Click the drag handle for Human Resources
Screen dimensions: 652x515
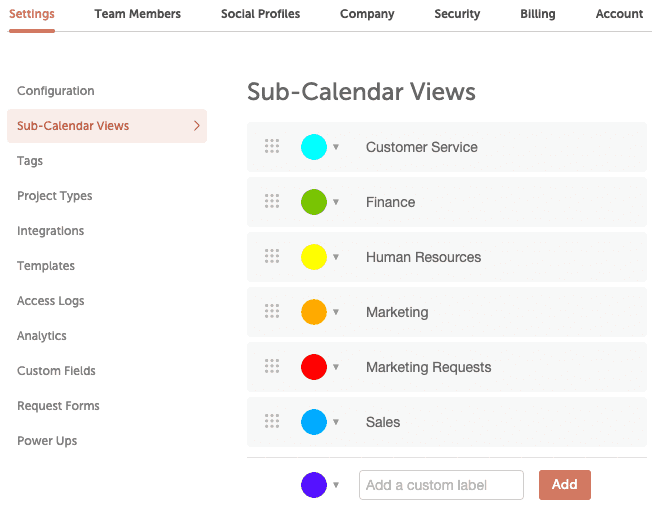(272, 256)
